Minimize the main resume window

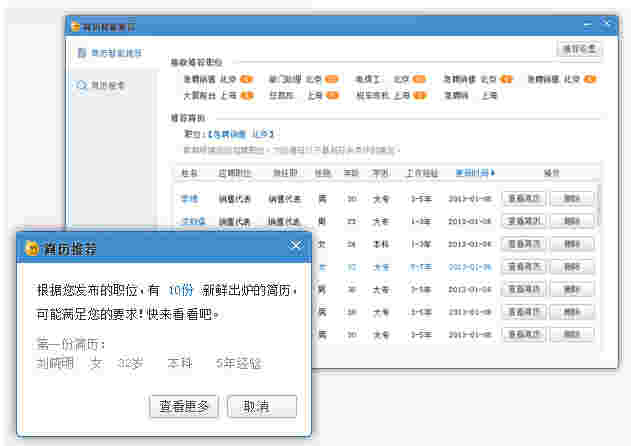(x=586, y=25)
